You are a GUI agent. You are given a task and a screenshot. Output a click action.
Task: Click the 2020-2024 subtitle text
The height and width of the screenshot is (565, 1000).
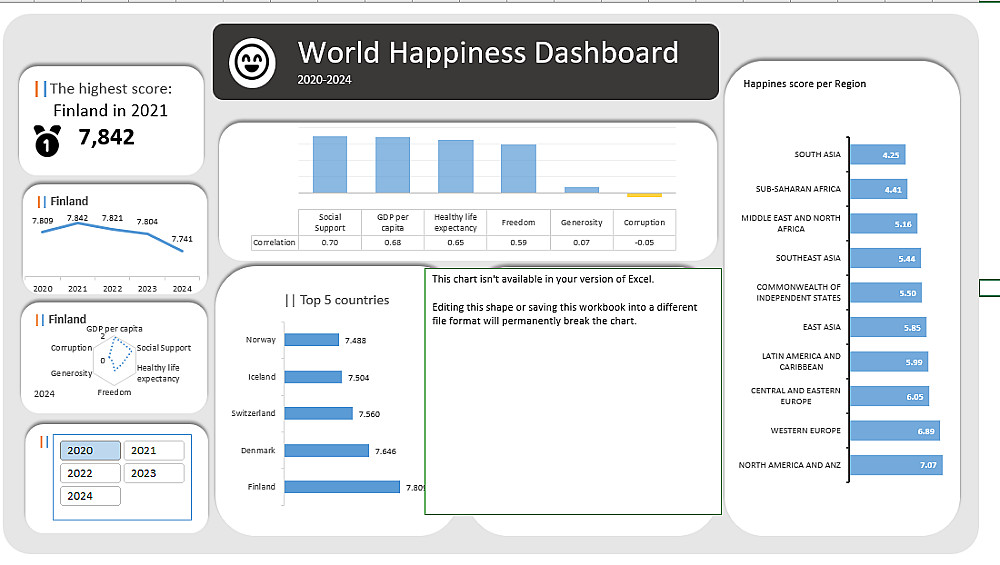click(x=324, y=80)
